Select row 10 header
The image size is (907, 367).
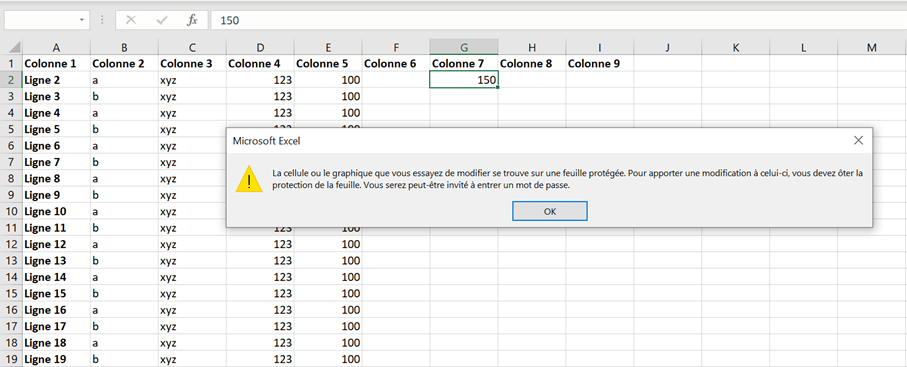point(12,211)
